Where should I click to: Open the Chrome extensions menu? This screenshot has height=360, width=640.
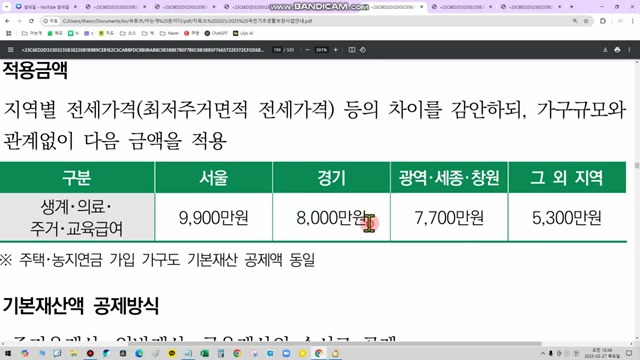click(x=603, y=21)
